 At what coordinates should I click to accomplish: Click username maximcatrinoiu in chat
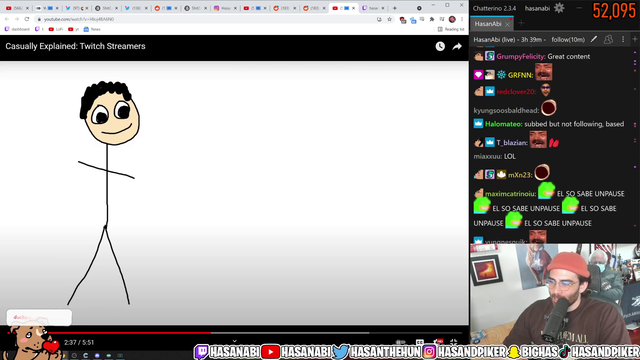coord(510,194)
